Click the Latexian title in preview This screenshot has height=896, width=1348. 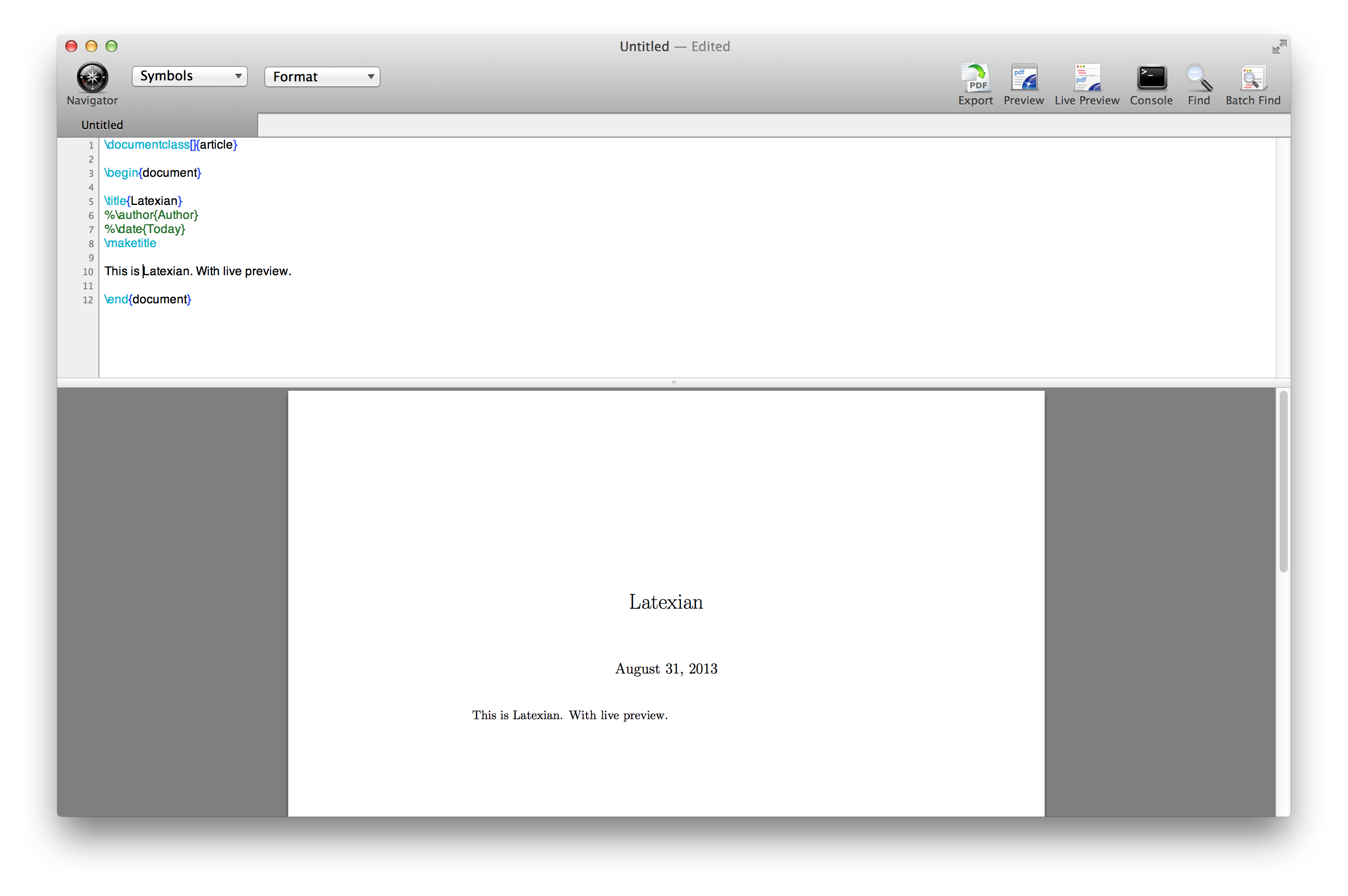(x=666, y=602)
